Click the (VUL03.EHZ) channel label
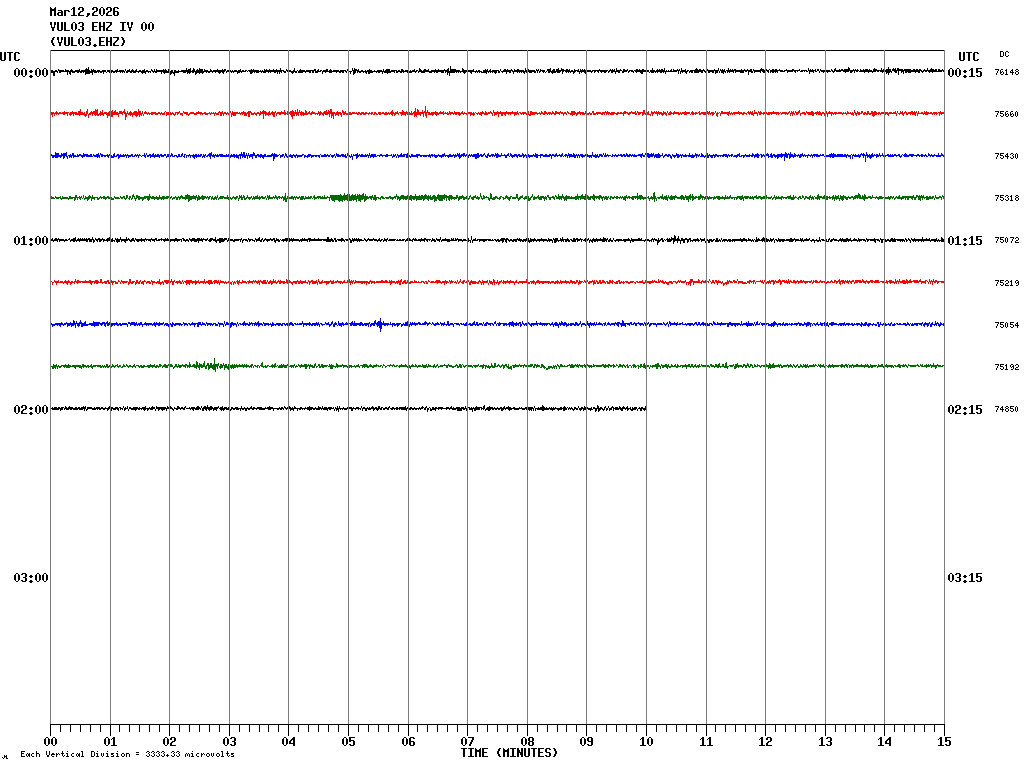The height and width of the screenshot is (768, 1024). (x=88, y=42)
